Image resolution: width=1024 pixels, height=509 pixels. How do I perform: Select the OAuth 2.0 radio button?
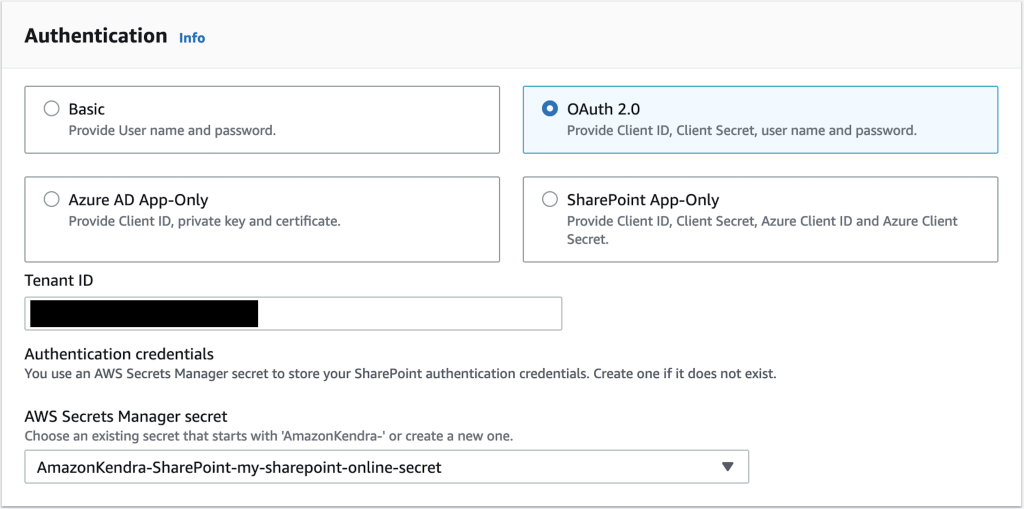click(x=549, y=109)
